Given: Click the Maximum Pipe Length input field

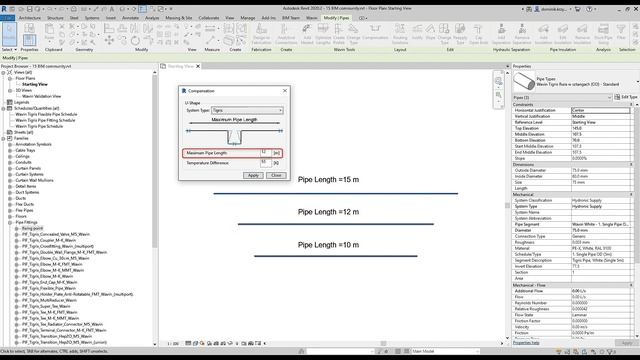Looking at the screenshot, I should coord(266,153).
